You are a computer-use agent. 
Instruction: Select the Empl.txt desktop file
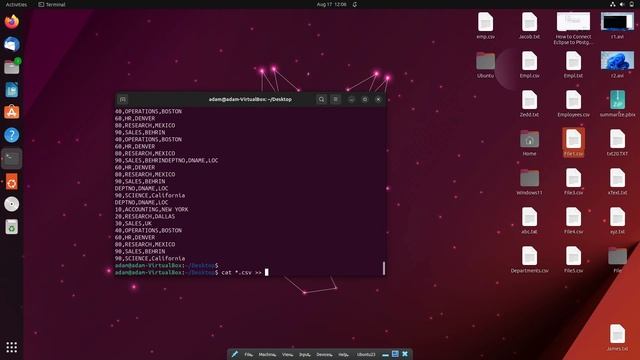pos(573,64)
